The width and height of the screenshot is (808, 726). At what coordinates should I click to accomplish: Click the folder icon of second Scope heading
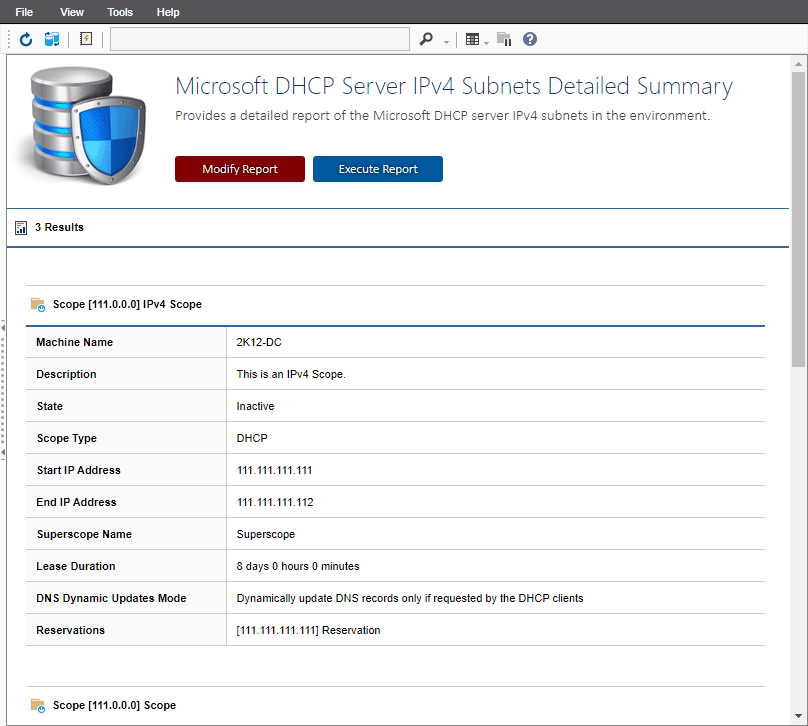38,705
